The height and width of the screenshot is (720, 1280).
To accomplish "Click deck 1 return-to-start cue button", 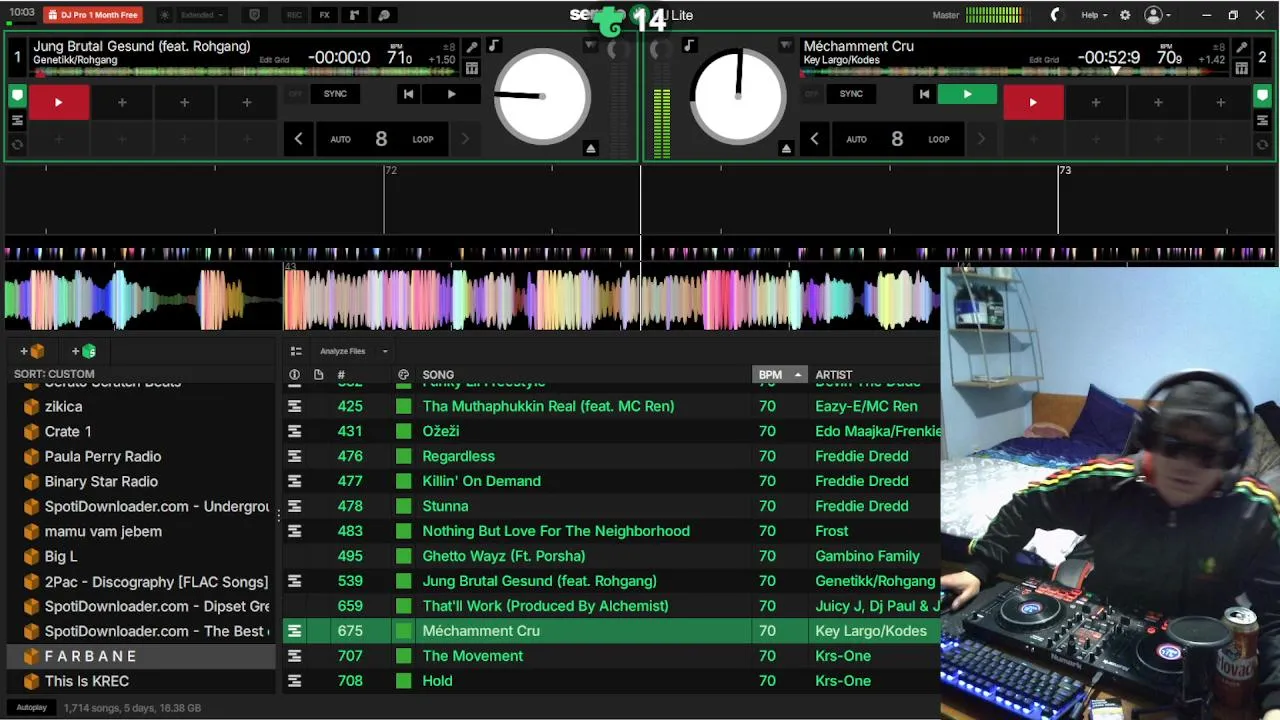I will click(408, 94).
